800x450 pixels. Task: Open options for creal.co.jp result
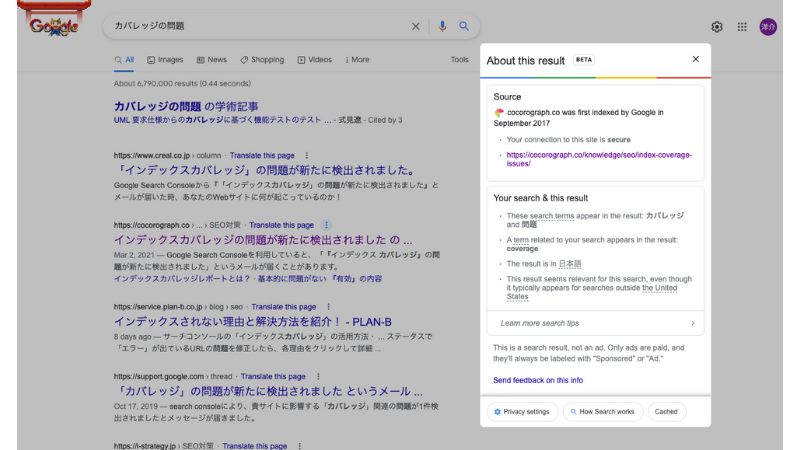(306, 155)
